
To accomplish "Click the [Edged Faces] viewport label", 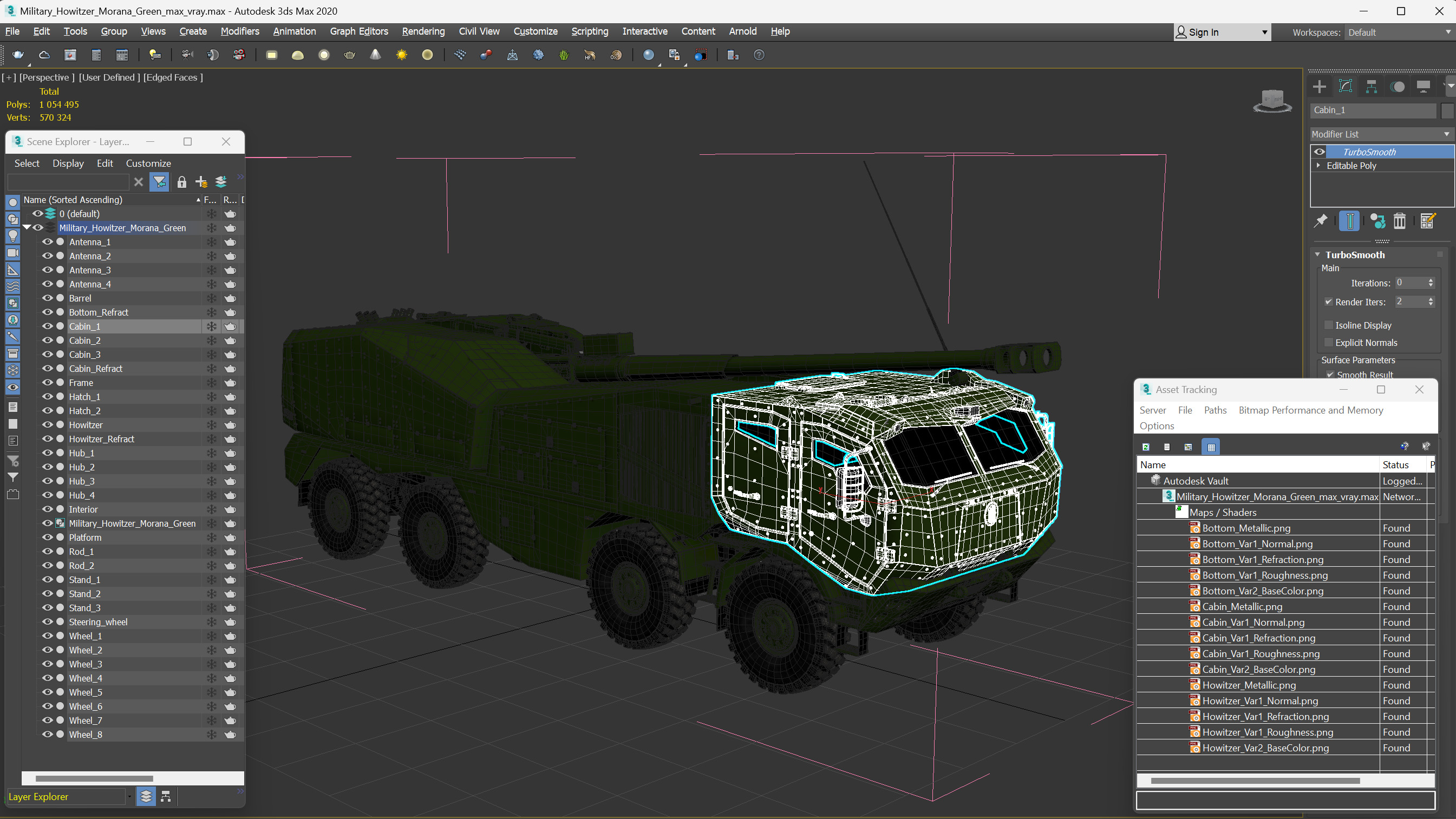I will coord(173,77).
